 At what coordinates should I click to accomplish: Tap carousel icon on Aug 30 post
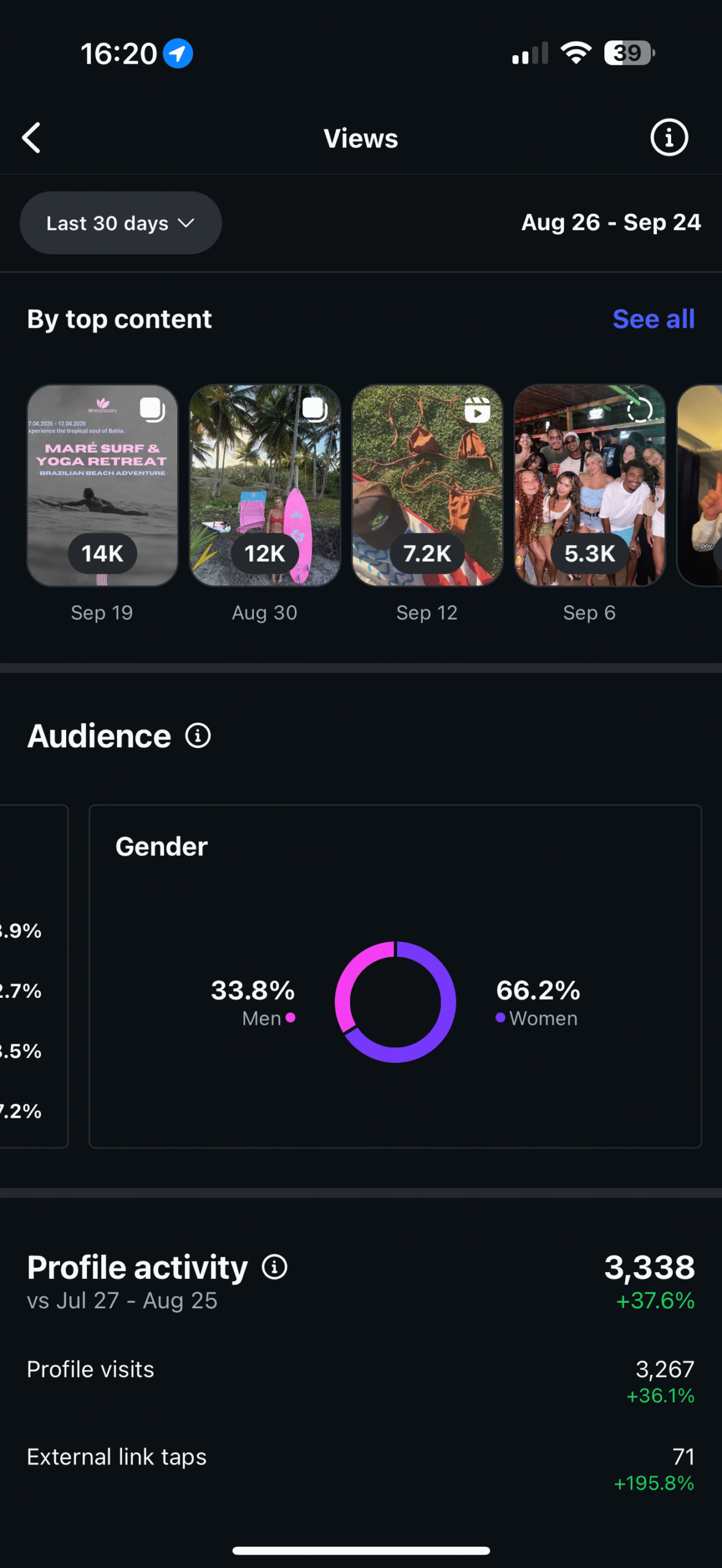(314, 409)
